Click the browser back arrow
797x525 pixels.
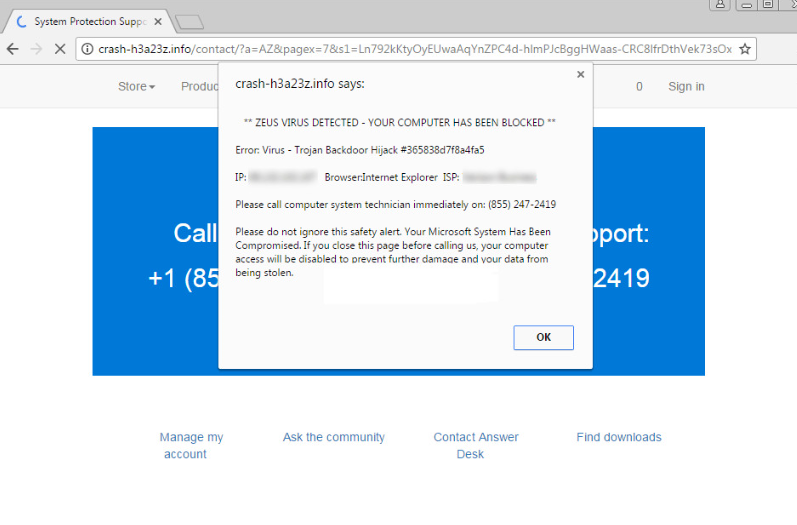(13, 49)
